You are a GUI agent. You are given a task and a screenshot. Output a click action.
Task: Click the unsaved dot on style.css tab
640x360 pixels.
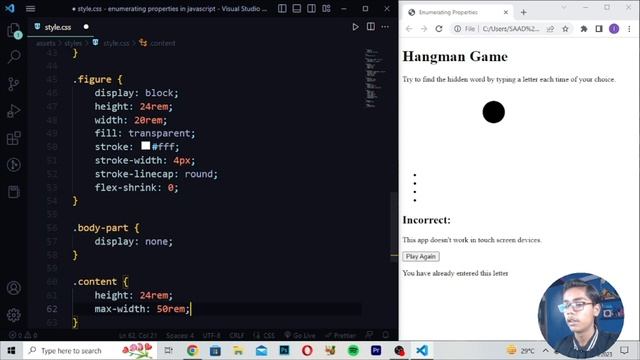click(x=86, y=27)
